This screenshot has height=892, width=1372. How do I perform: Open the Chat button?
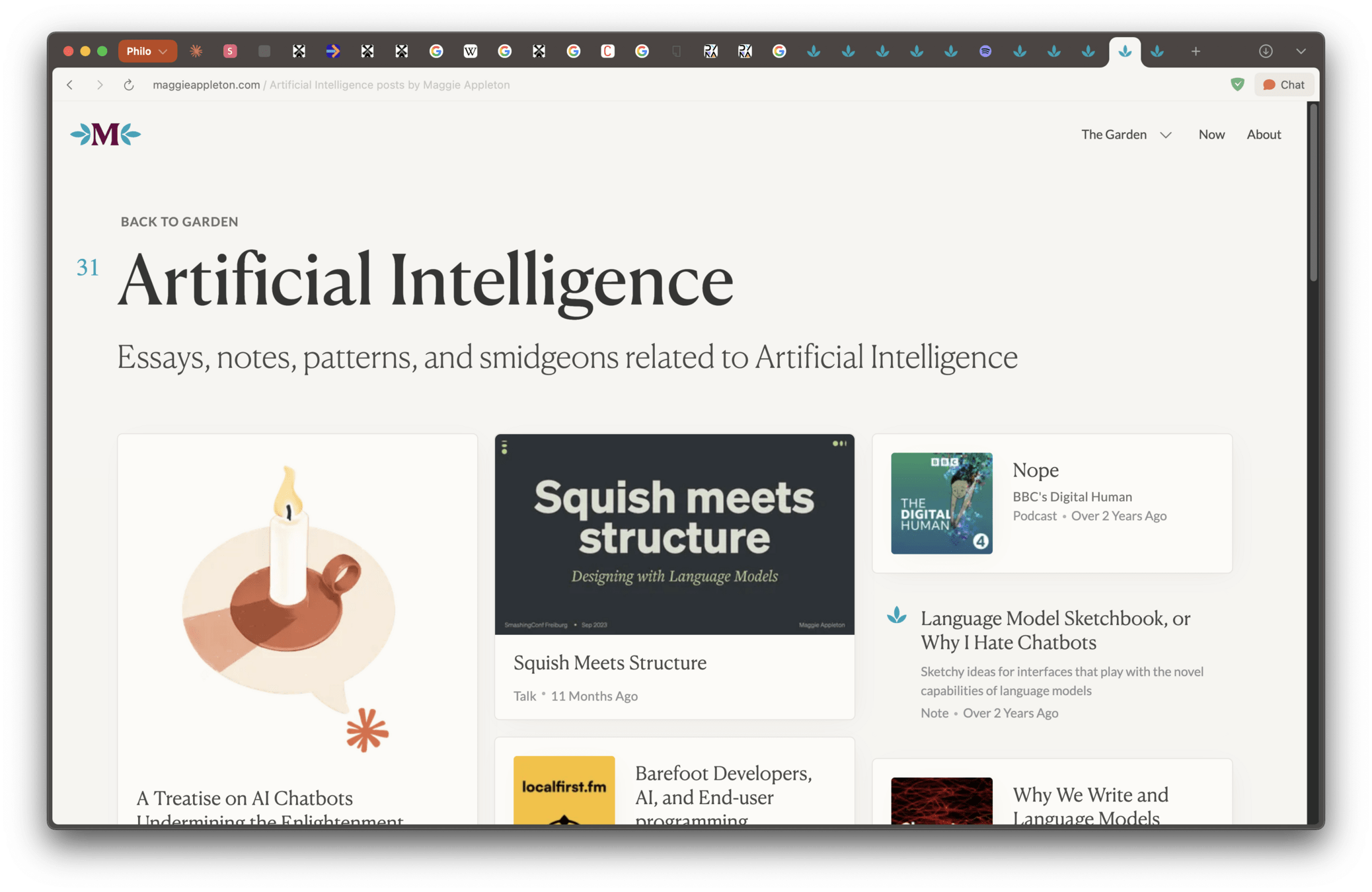point(1283,85)
